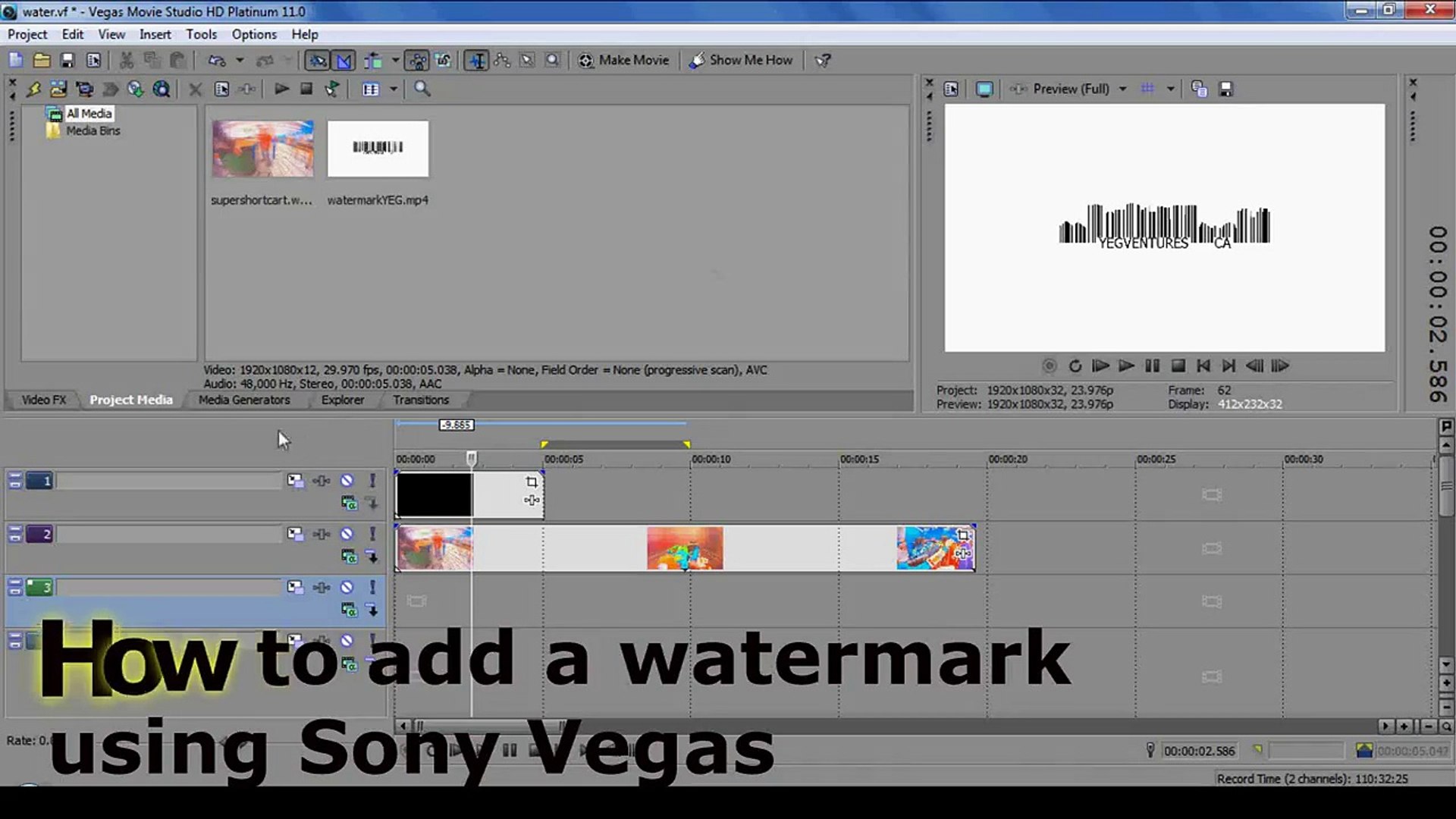Copy preview snapshot to clipboard icon

tap(1199, 89)
